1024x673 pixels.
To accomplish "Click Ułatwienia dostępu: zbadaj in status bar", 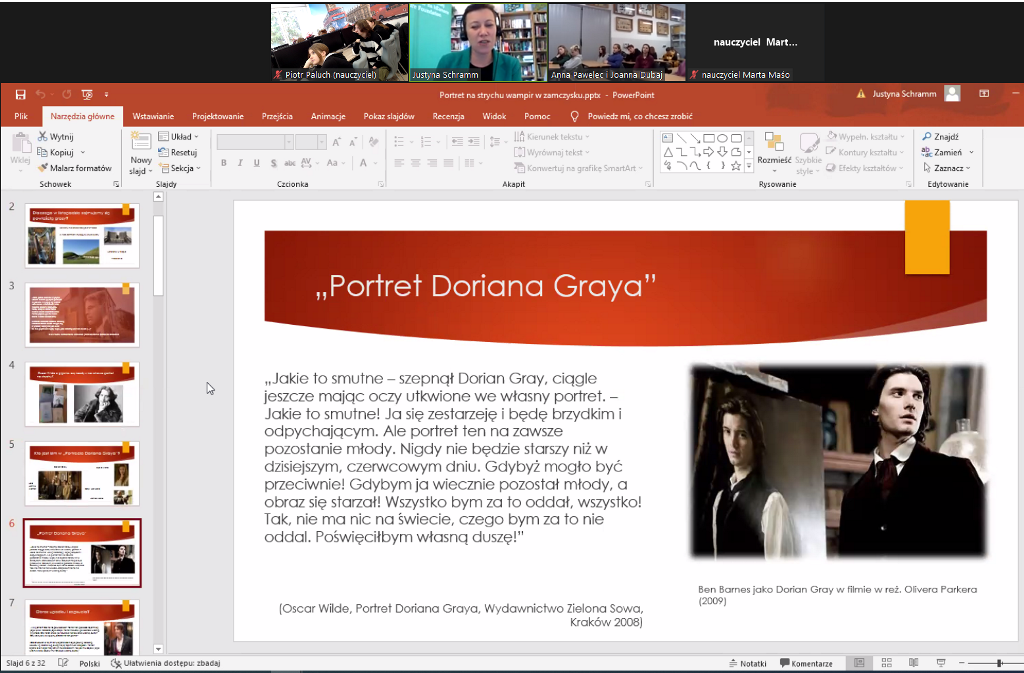I will tap(165, 663).
